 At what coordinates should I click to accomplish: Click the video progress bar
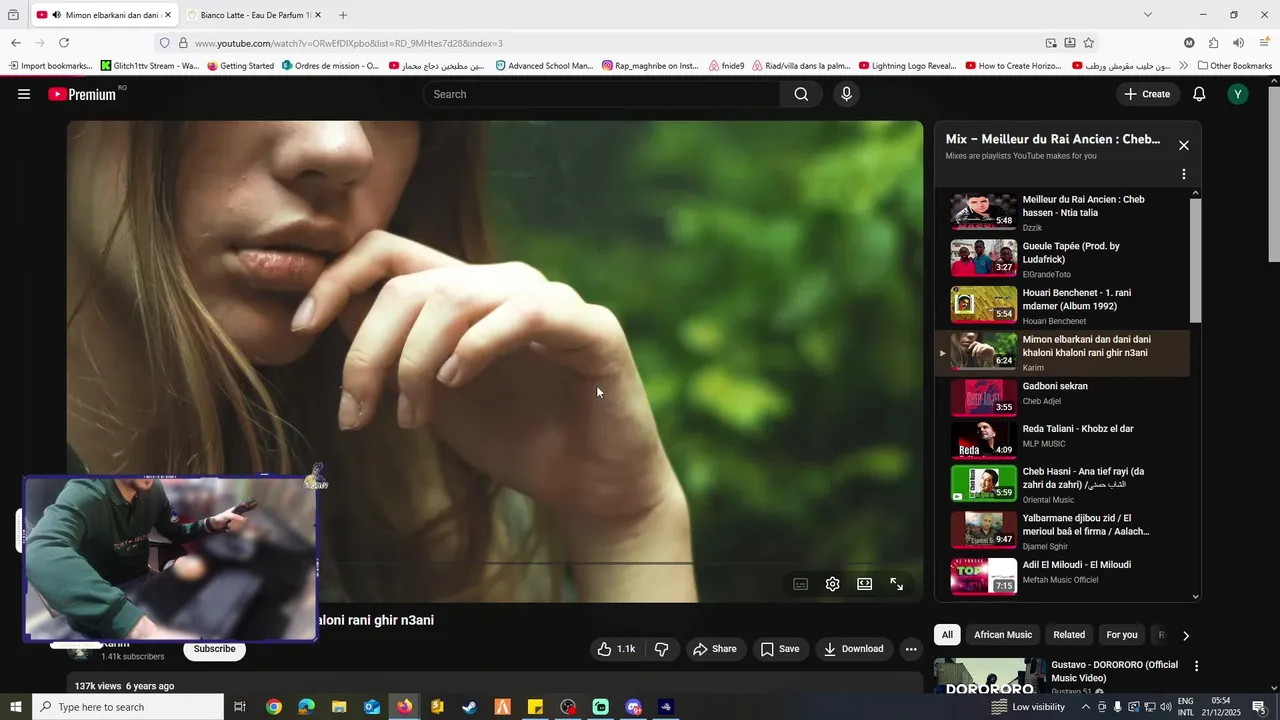495,563
